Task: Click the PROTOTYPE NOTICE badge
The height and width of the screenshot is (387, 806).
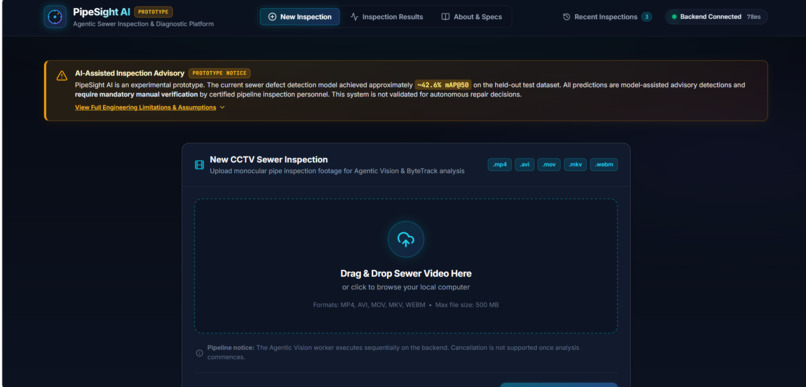Action: (219, 73)
